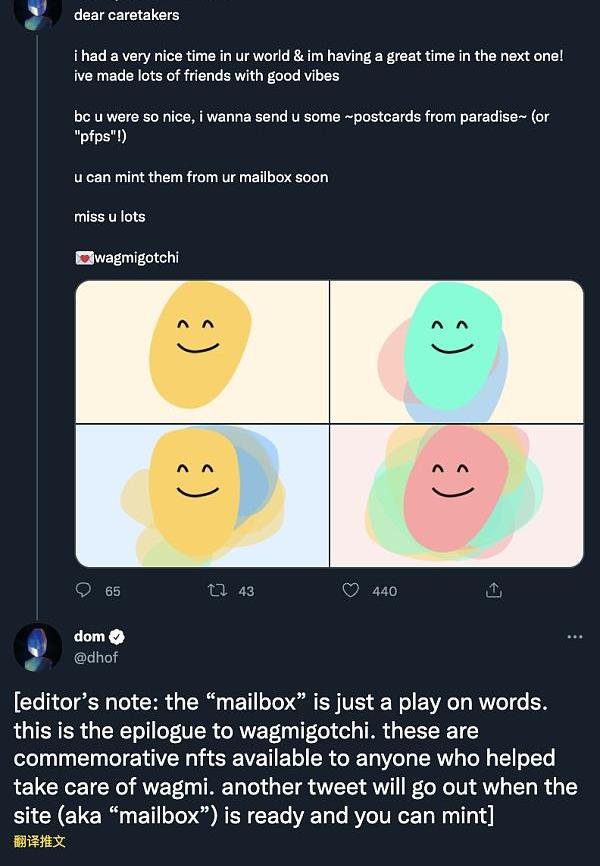Click the reply speech bubble icon

tap(84, 590)
